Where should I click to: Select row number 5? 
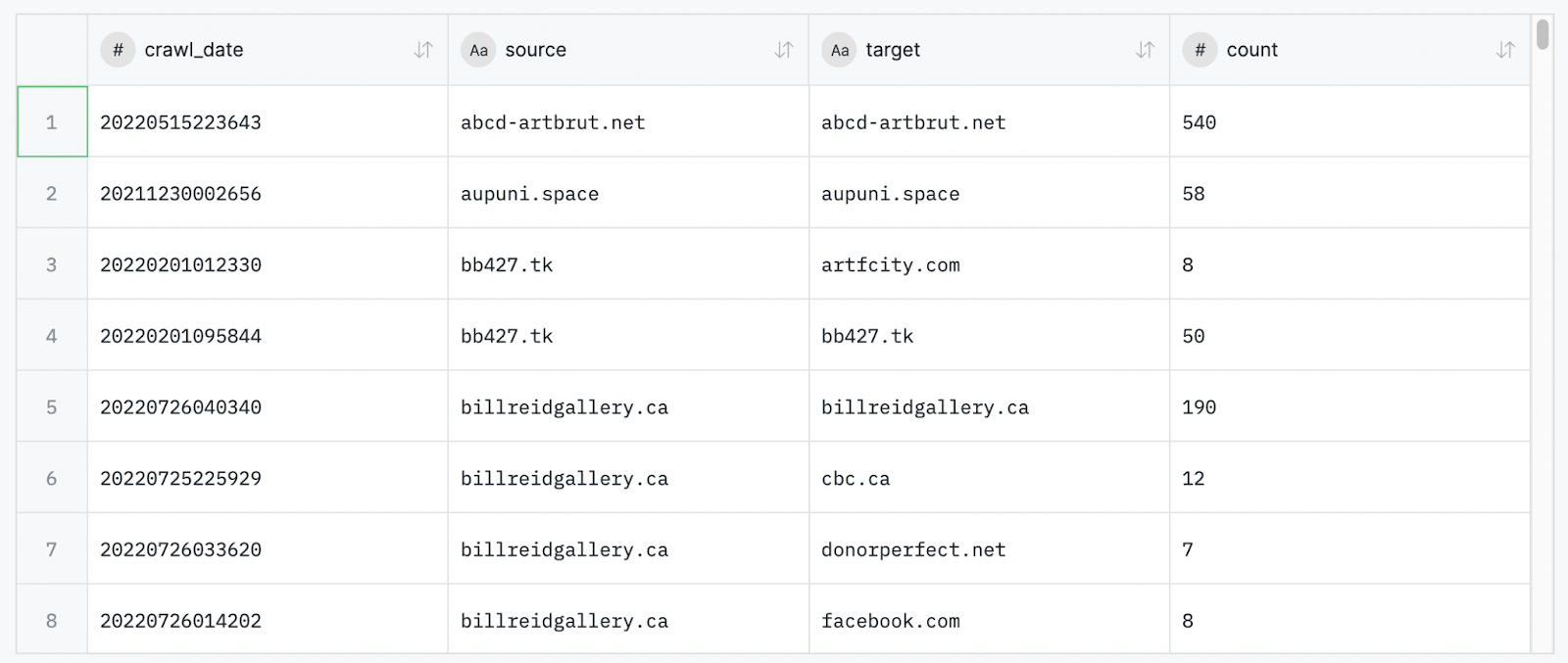click(52, 406)
